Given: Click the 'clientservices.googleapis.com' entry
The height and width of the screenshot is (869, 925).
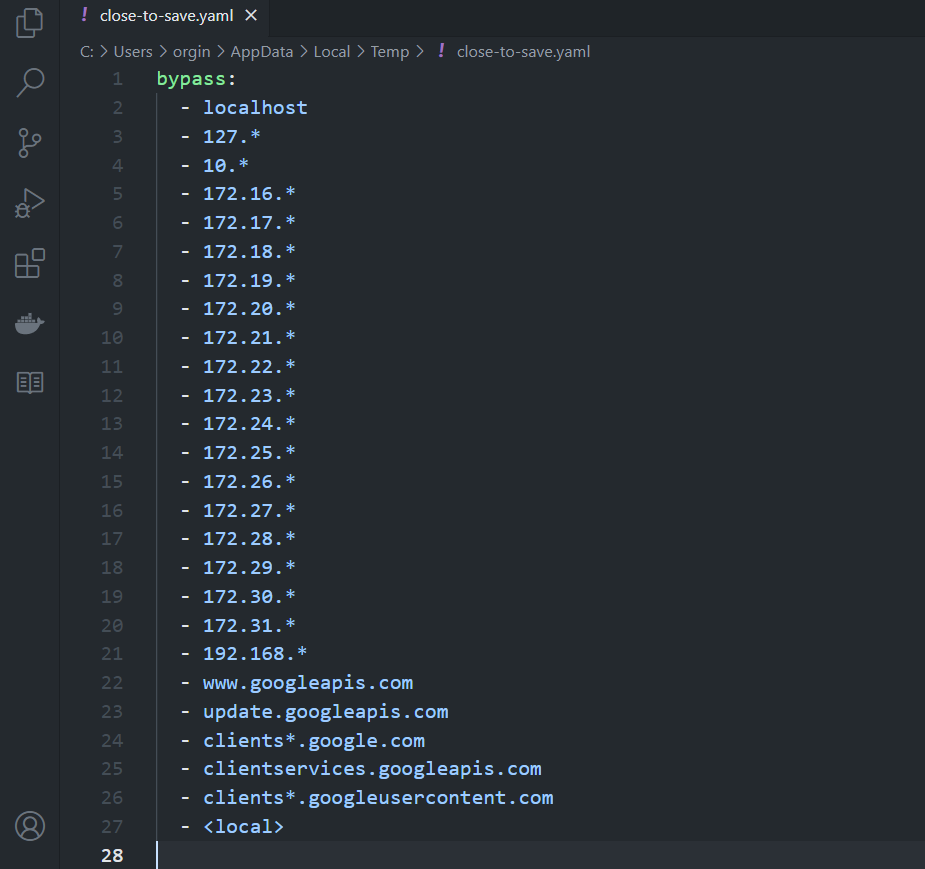Looking at the screenshot, I should (x=372, y=769).
